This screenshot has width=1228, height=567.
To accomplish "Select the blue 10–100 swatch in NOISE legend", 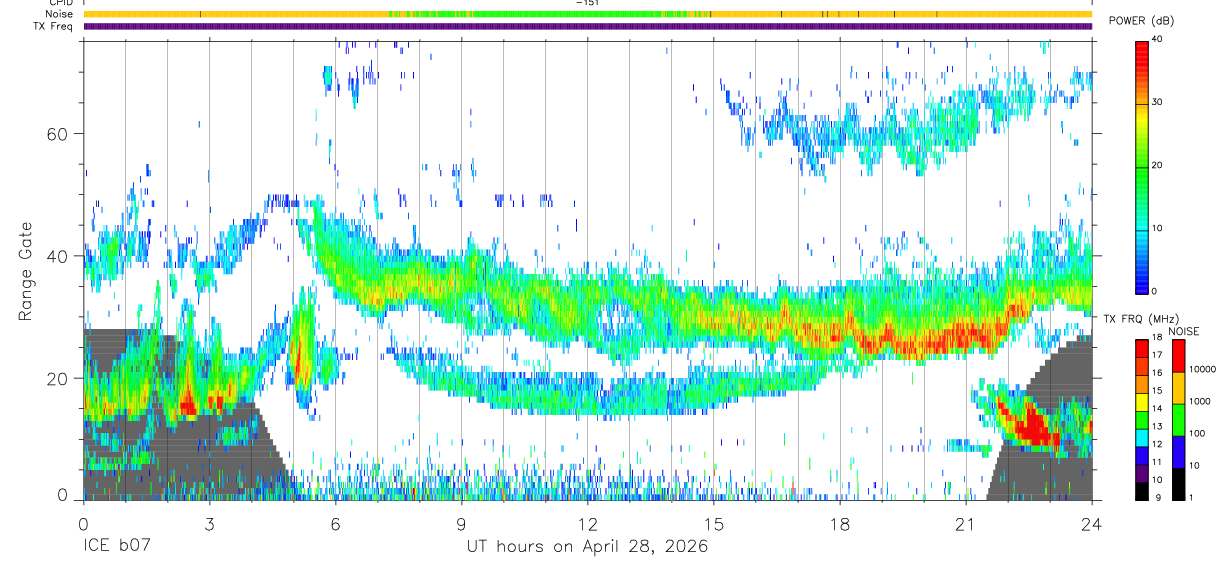I will coord(1178,452).
